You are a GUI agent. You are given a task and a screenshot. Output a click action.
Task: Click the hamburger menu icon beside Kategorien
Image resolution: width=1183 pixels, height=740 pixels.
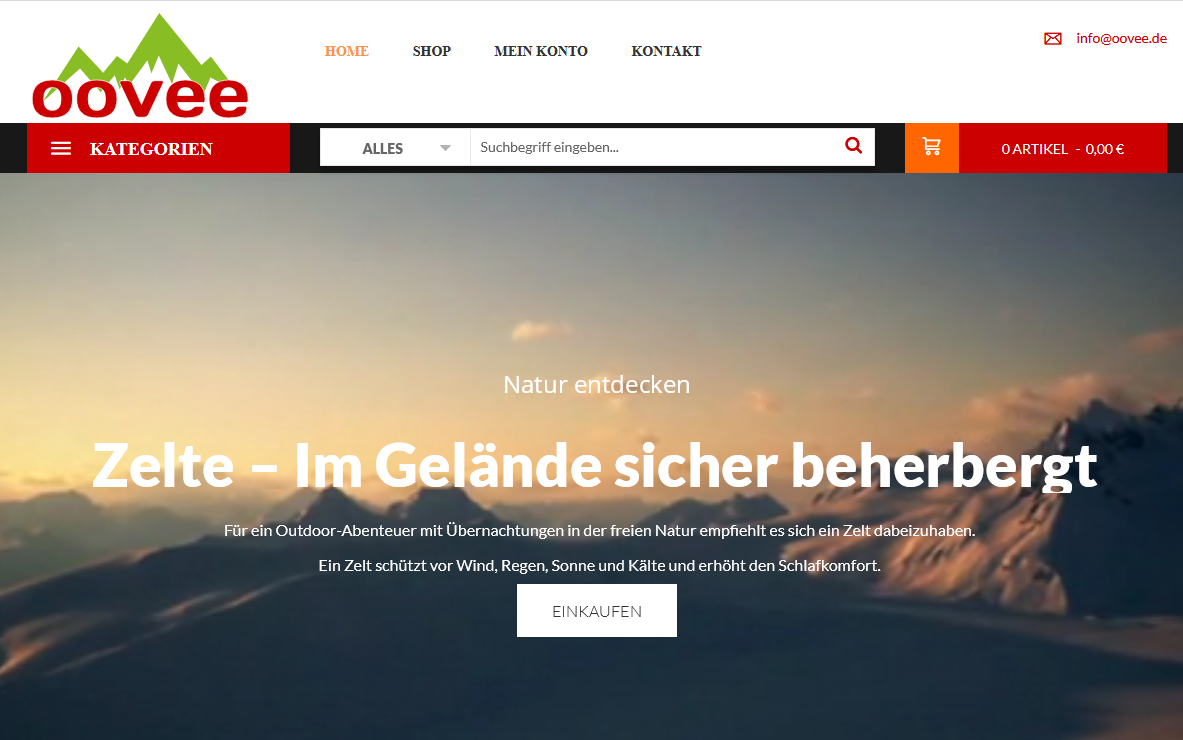pyautogui.click(x=61, y=149)
